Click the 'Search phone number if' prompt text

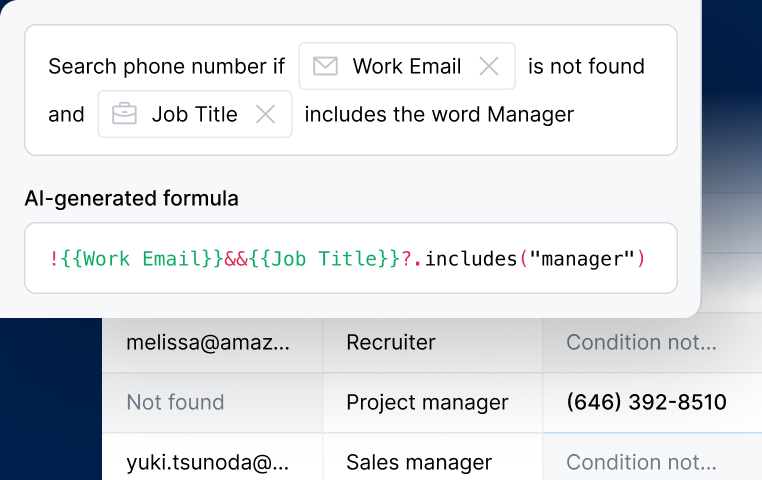click(x=166, y=67)
